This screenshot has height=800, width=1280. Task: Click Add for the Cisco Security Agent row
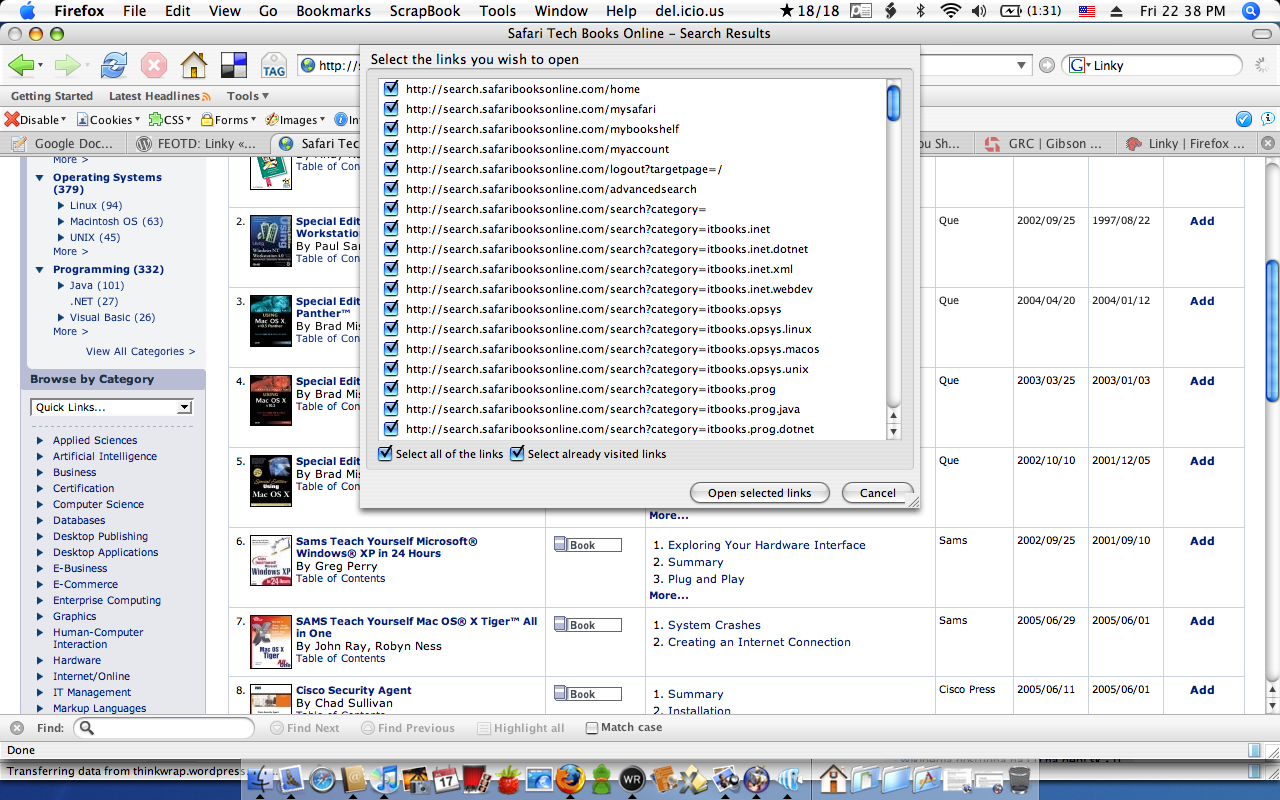point(1202,690)
